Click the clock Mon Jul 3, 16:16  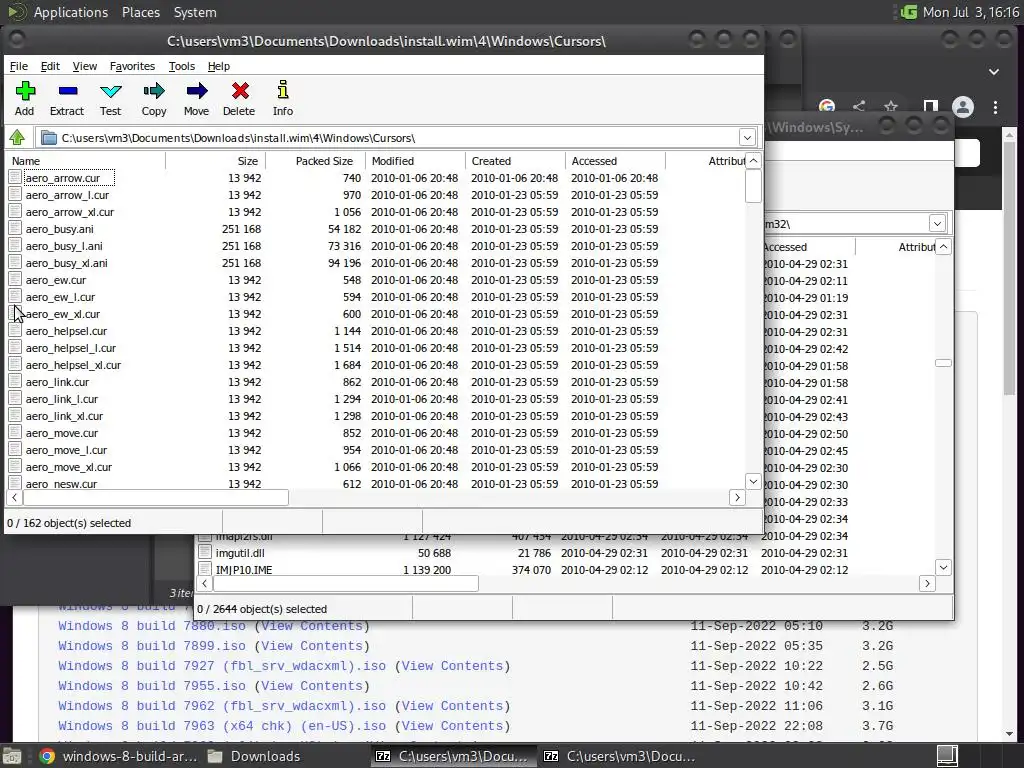coord(970,12)
